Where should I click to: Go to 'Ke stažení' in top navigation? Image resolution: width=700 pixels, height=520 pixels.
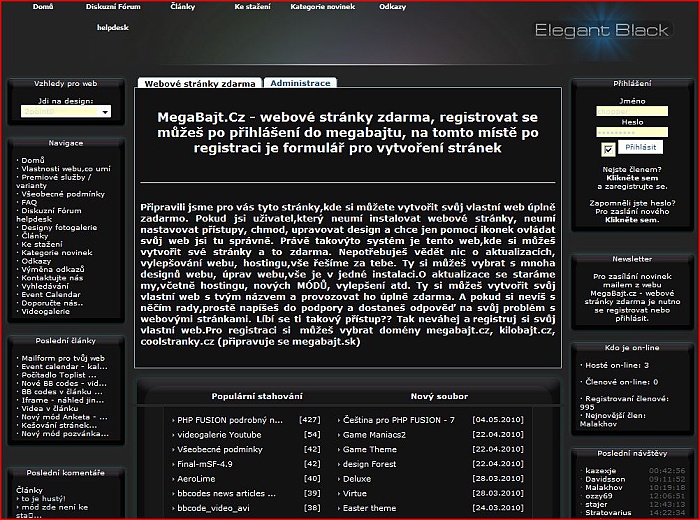(x=252, y=6)
